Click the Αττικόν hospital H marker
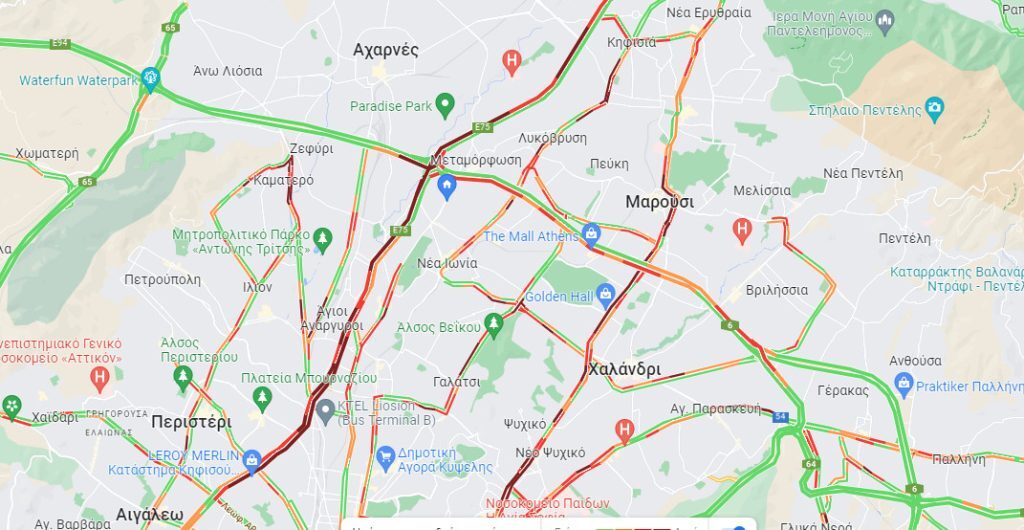Viewport: 1024px width, 530px height. pyautogui.click(x=99, y=379)
